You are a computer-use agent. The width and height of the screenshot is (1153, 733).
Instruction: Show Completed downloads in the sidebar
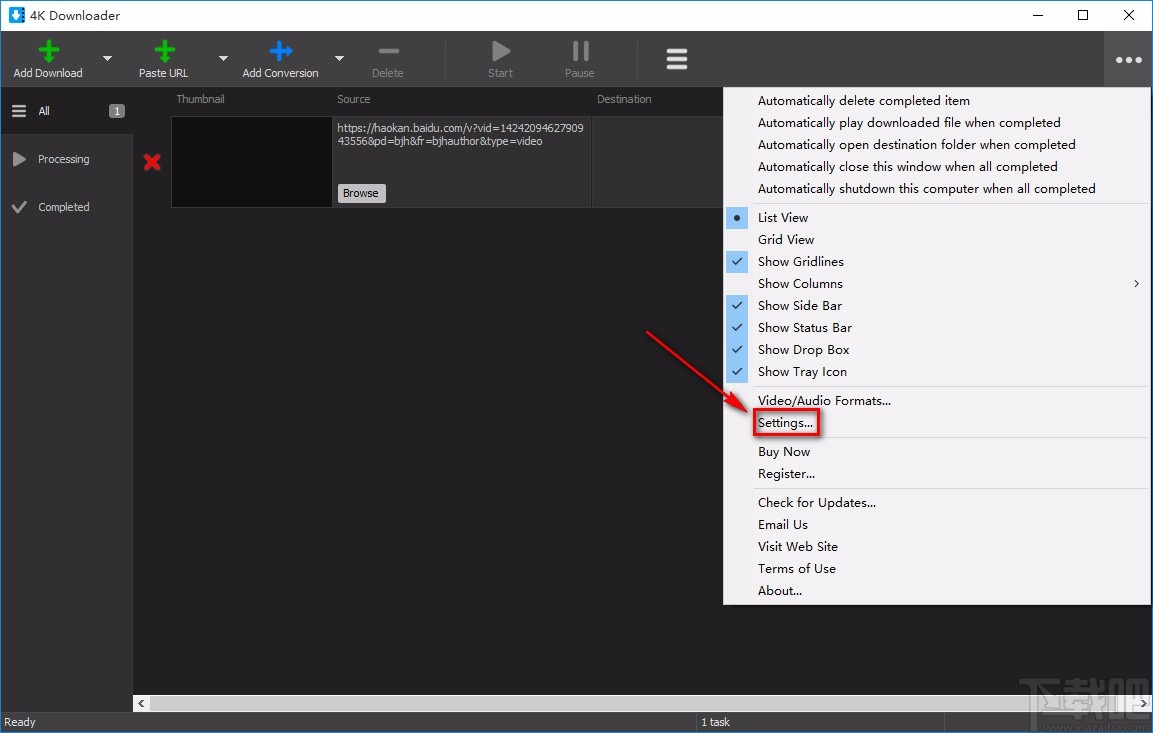point(63,207)
